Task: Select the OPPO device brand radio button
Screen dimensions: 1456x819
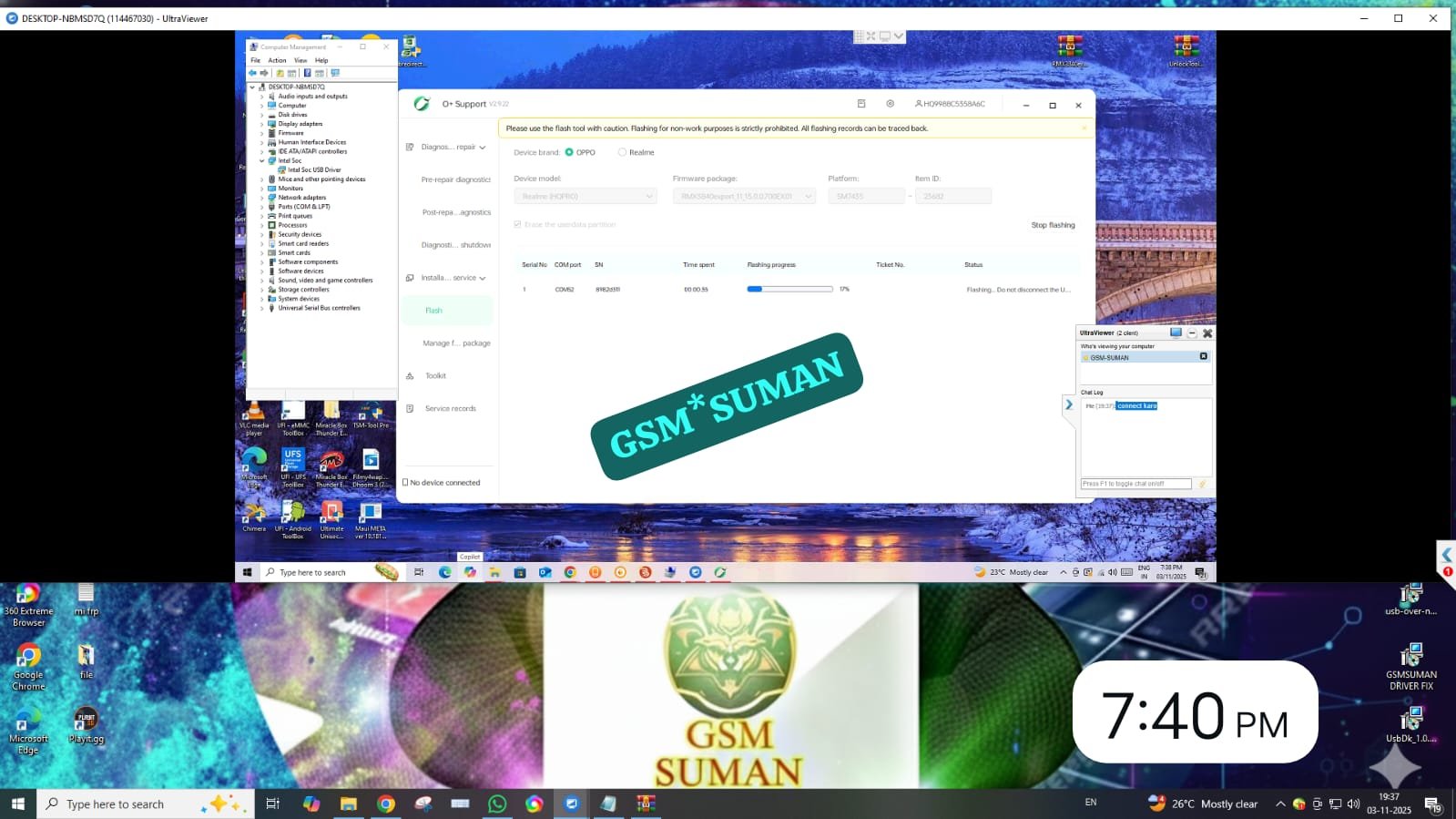Action: 569,152
